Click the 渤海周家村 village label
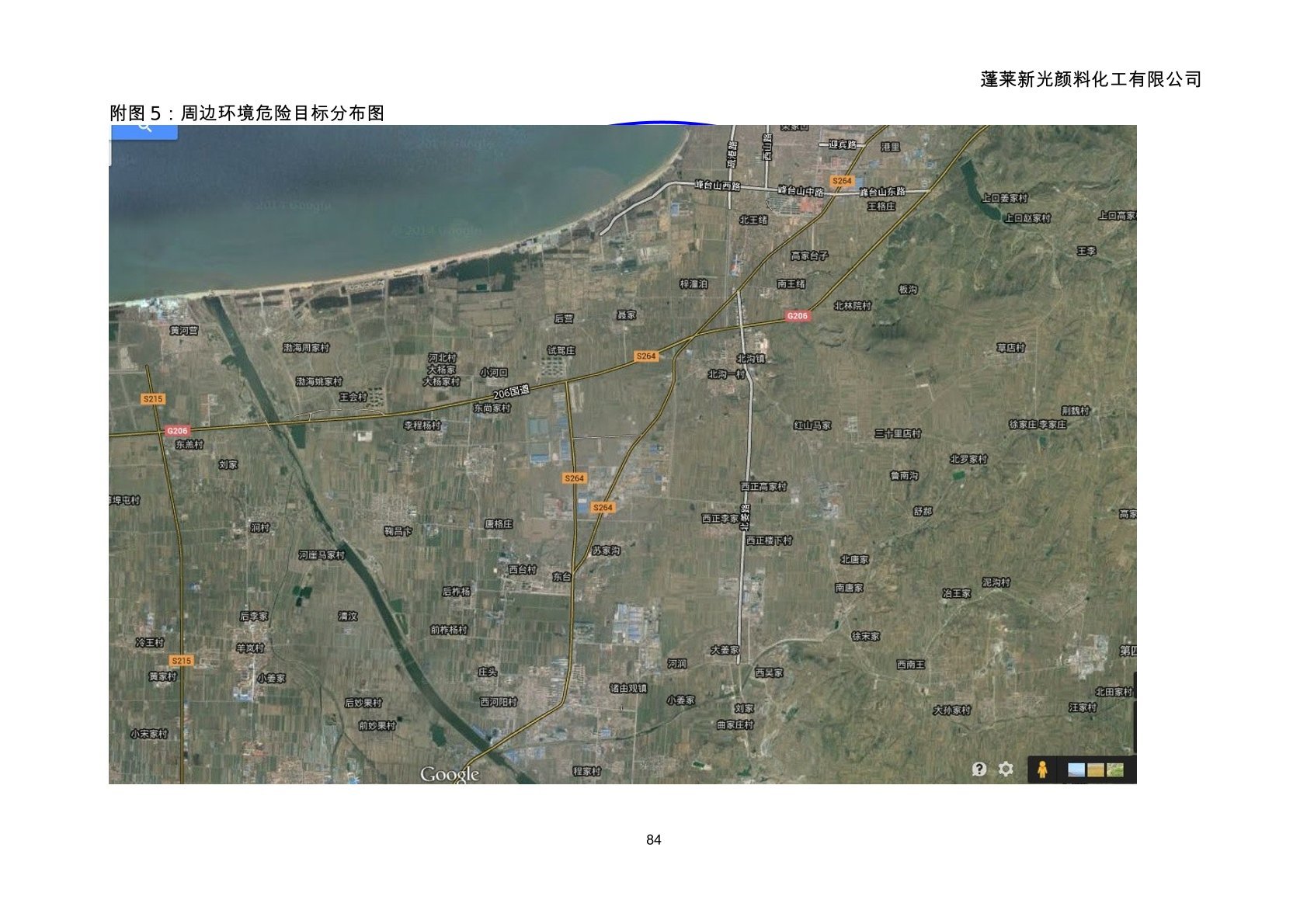Image resolution: width=1307 pixels, height=924 pixels. (x=306, y=348)
